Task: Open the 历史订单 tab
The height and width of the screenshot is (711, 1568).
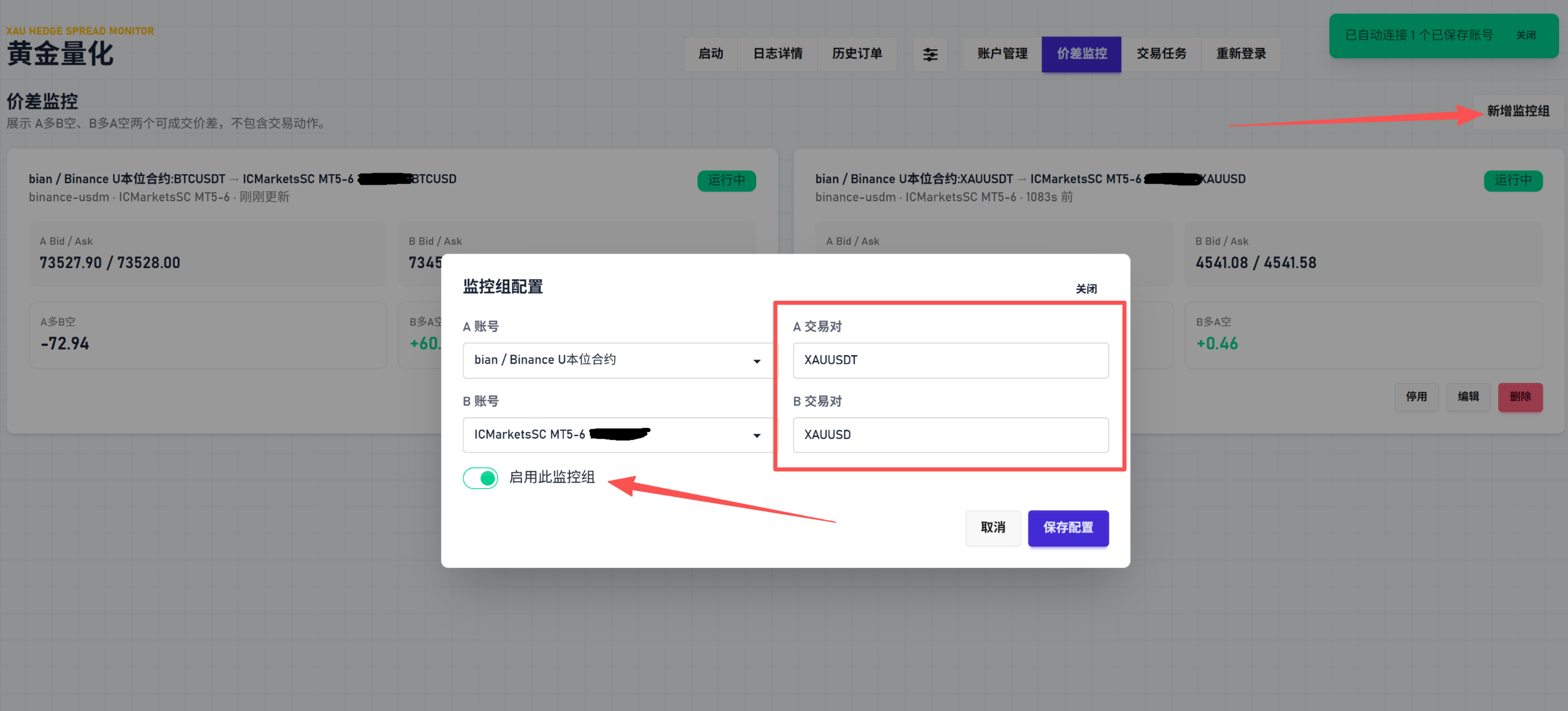Action: click(856, 54)
